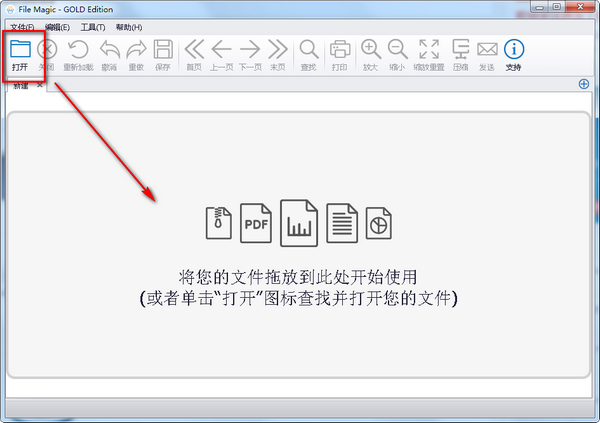Image resolution: width=600 pixels, height=423 pixels.
Task: Go to 首页 (First page) icon
Action: coord(194,49)
